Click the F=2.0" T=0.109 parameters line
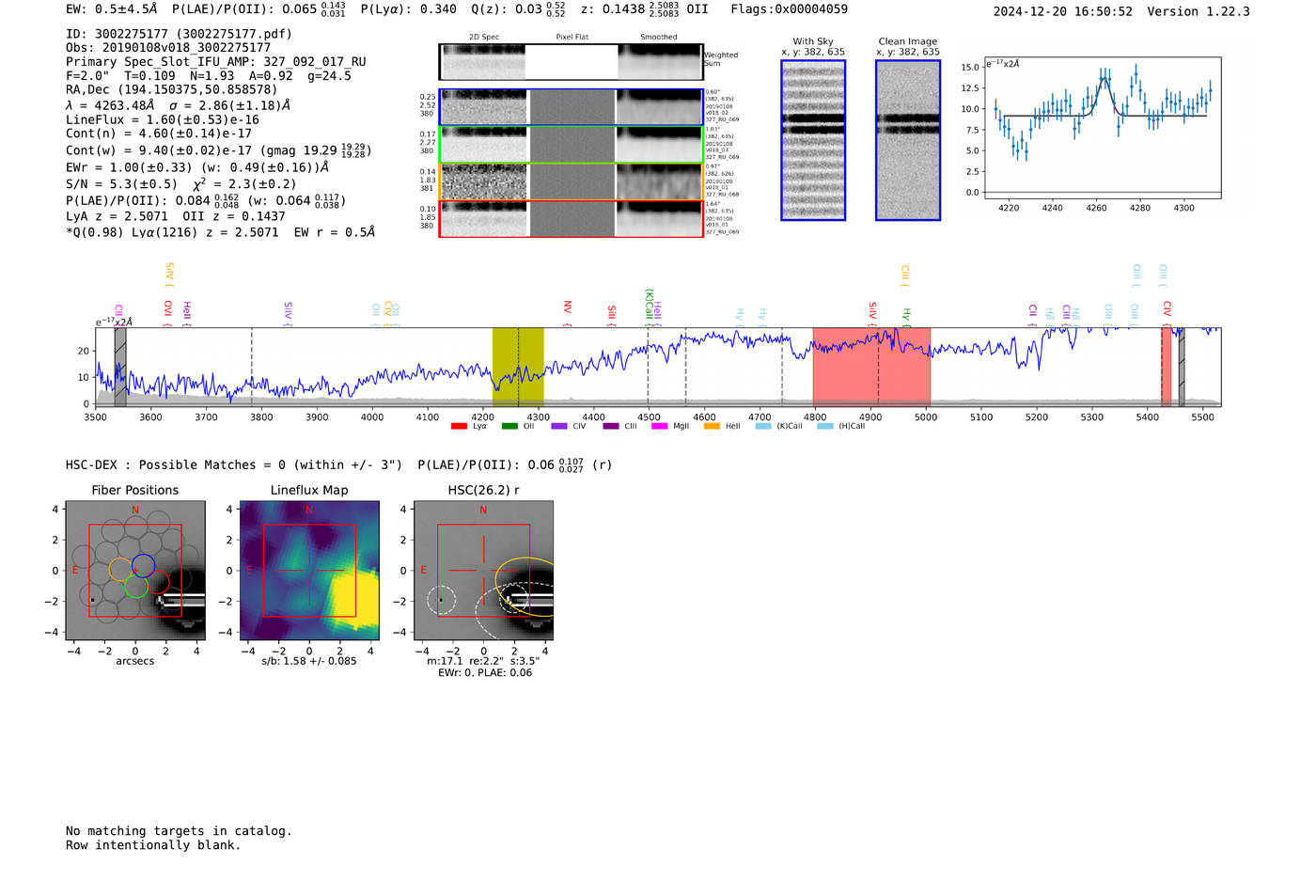Viewport: 1316px width, 896px height. coord(209,75)
